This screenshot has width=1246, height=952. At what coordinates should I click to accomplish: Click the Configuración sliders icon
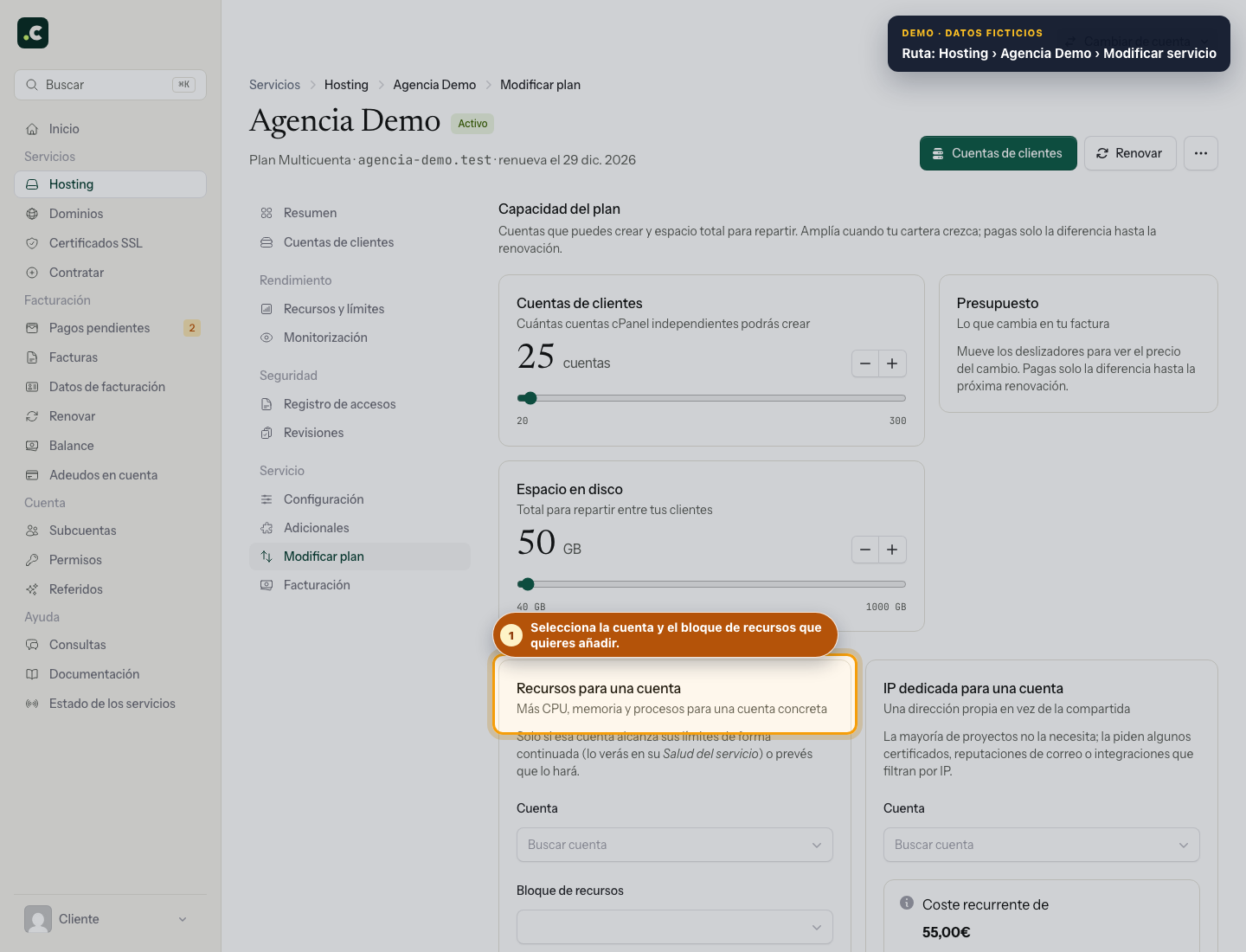[267, 499]
